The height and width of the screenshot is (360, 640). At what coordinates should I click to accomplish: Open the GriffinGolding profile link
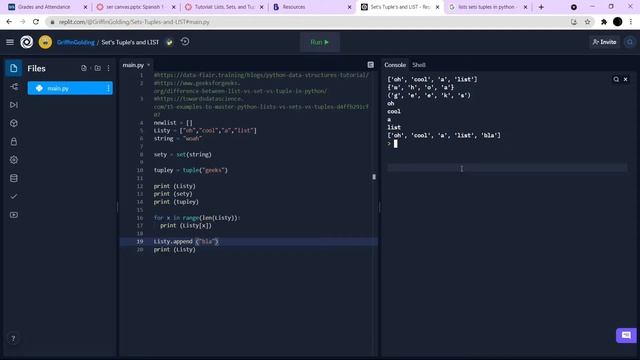pos(76,42)
